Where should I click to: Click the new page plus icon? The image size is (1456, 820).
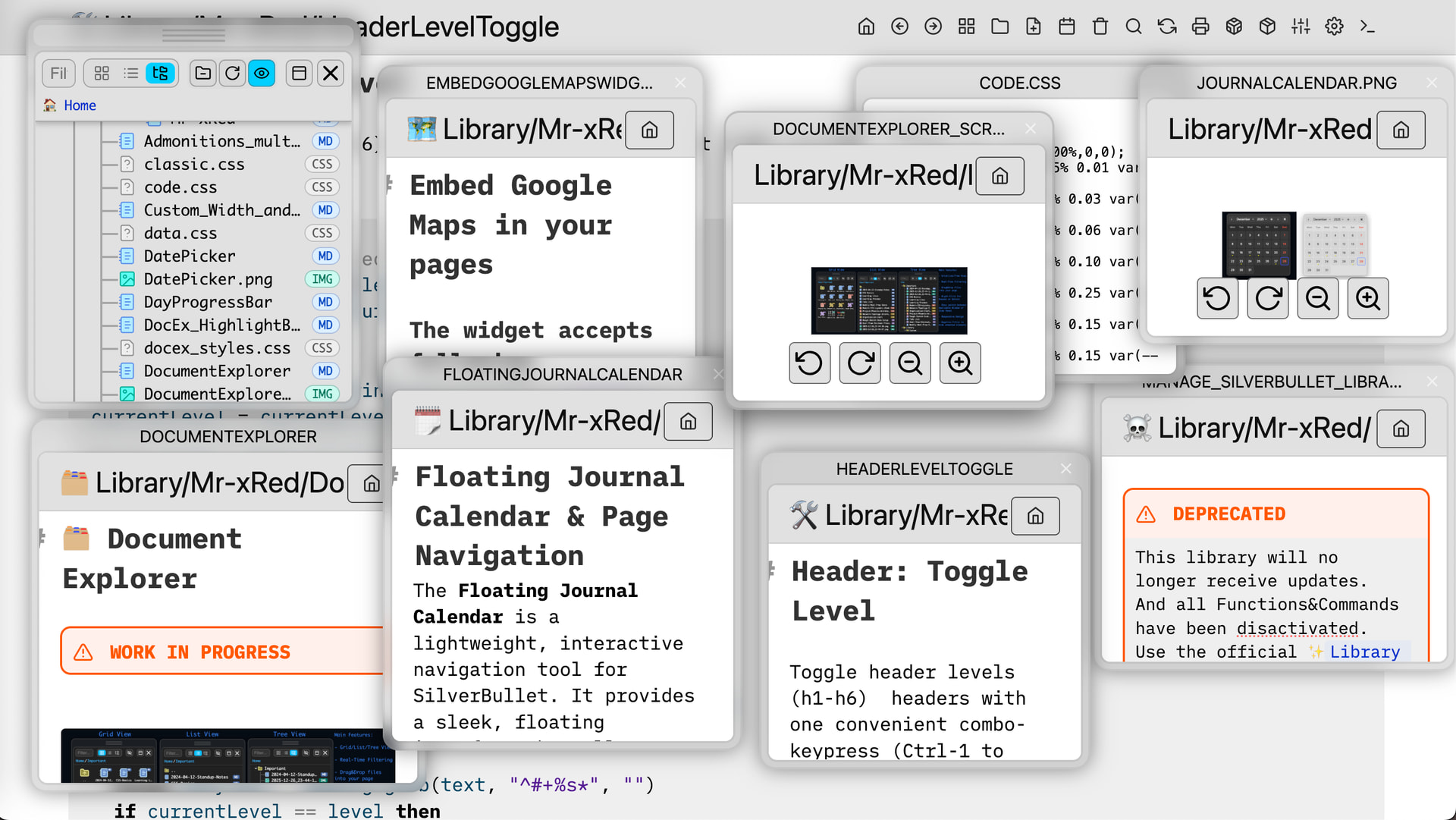point(1034,27)
